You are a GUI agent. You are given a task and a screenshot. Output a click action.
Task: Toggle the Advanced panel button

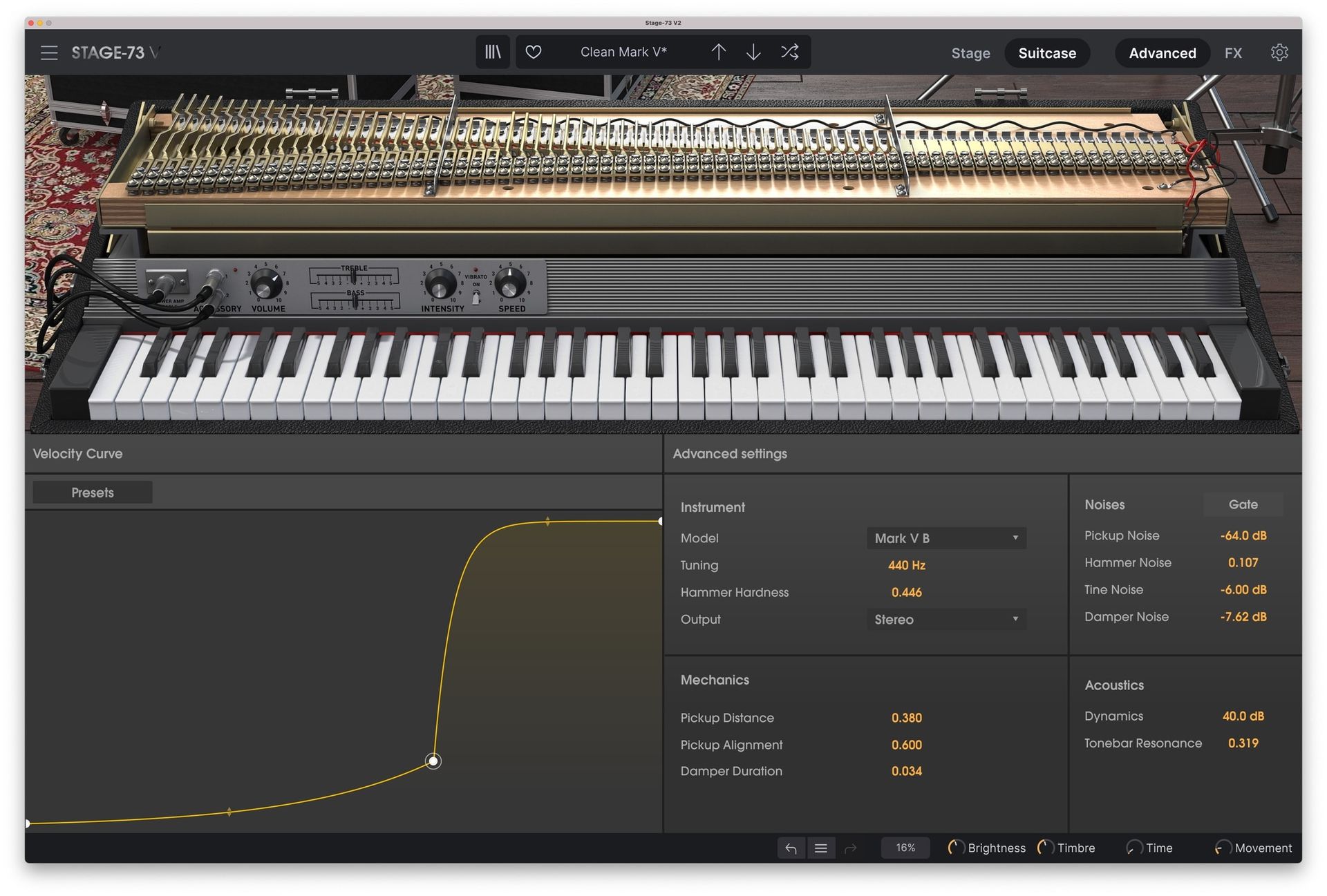(x=1162, y=53)
